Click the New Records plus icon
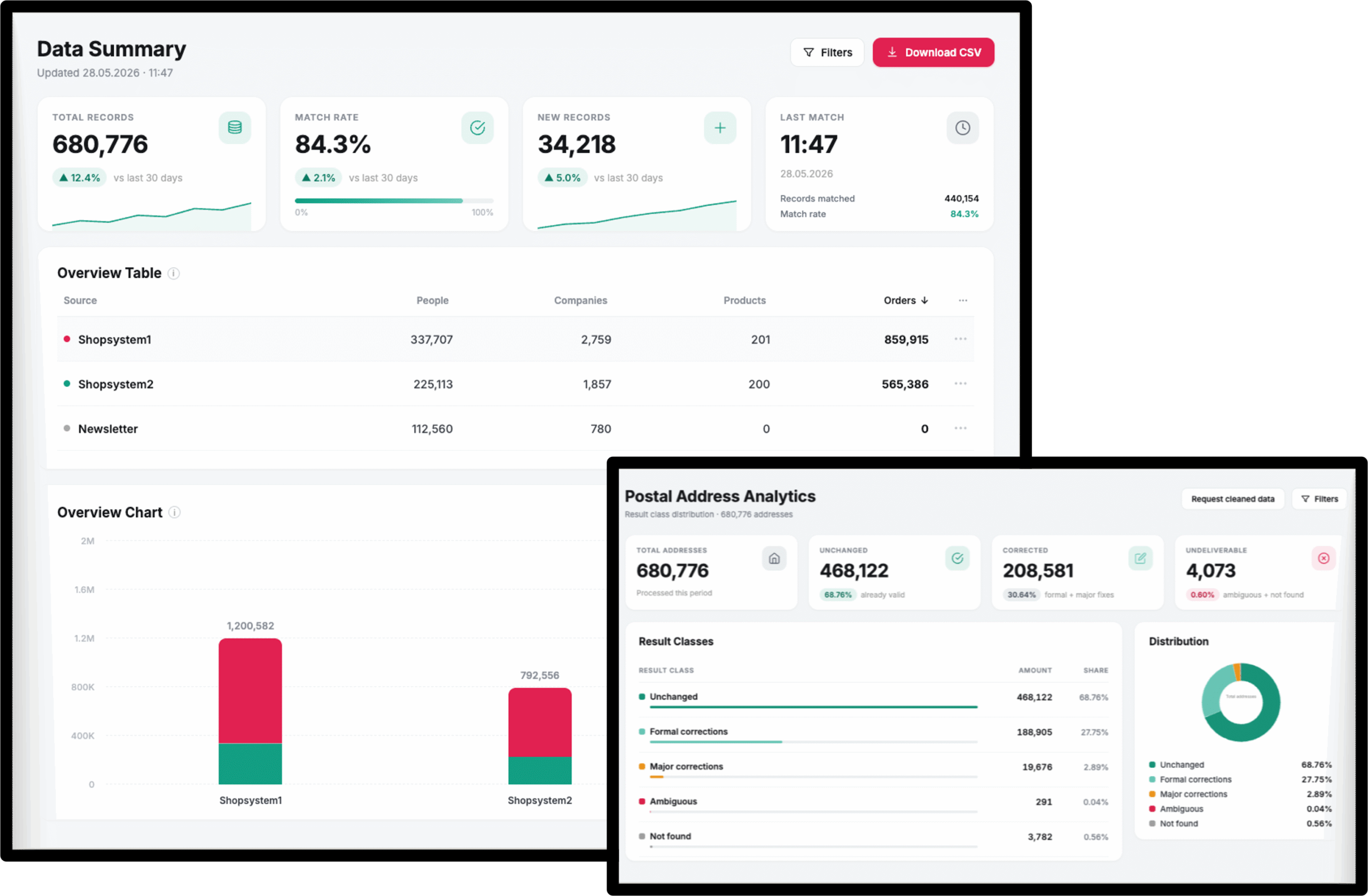Viewport: 1368px width, 896px height. 720,128
